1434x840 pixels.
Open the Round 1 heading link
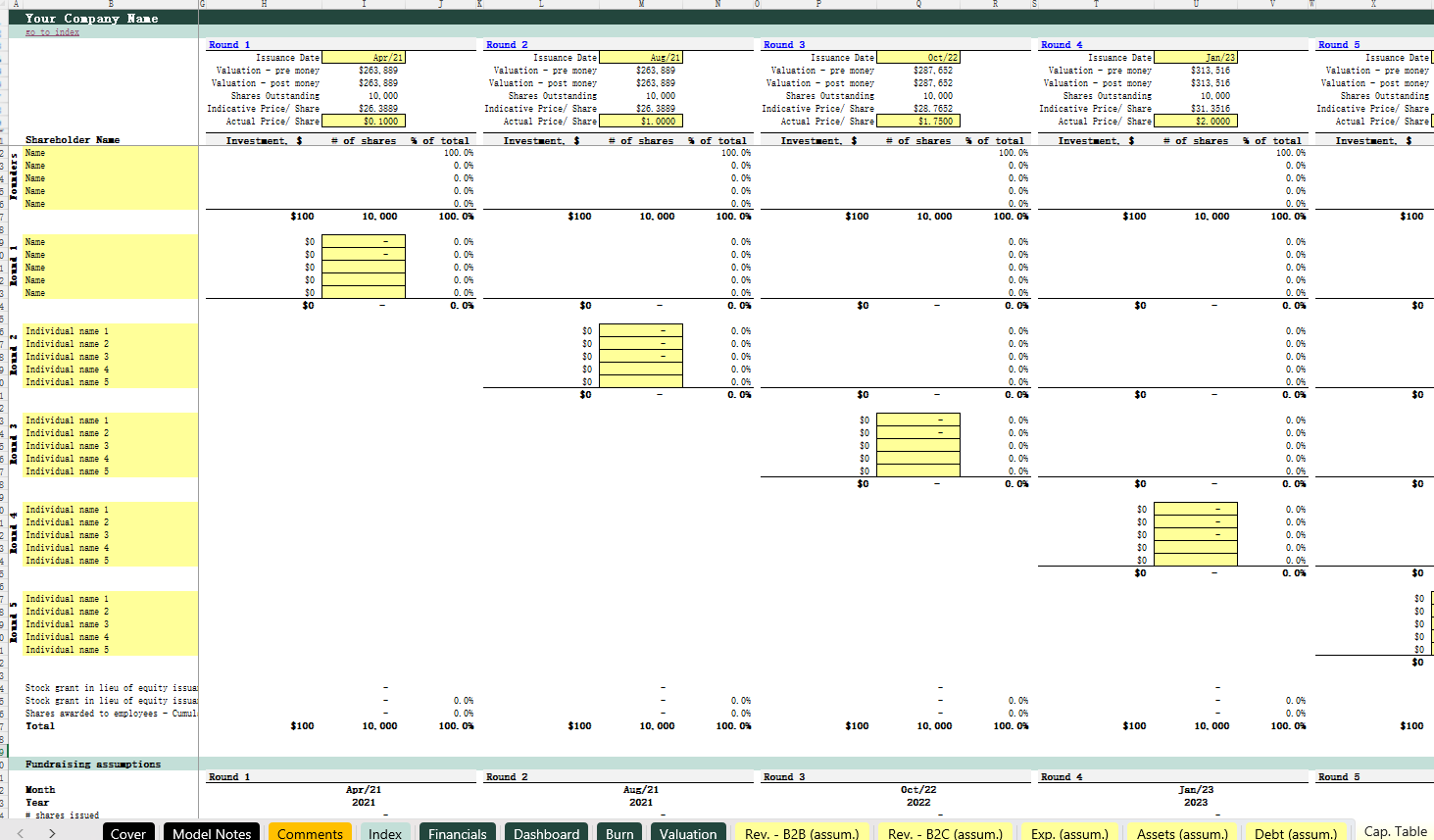pos(229,45)
